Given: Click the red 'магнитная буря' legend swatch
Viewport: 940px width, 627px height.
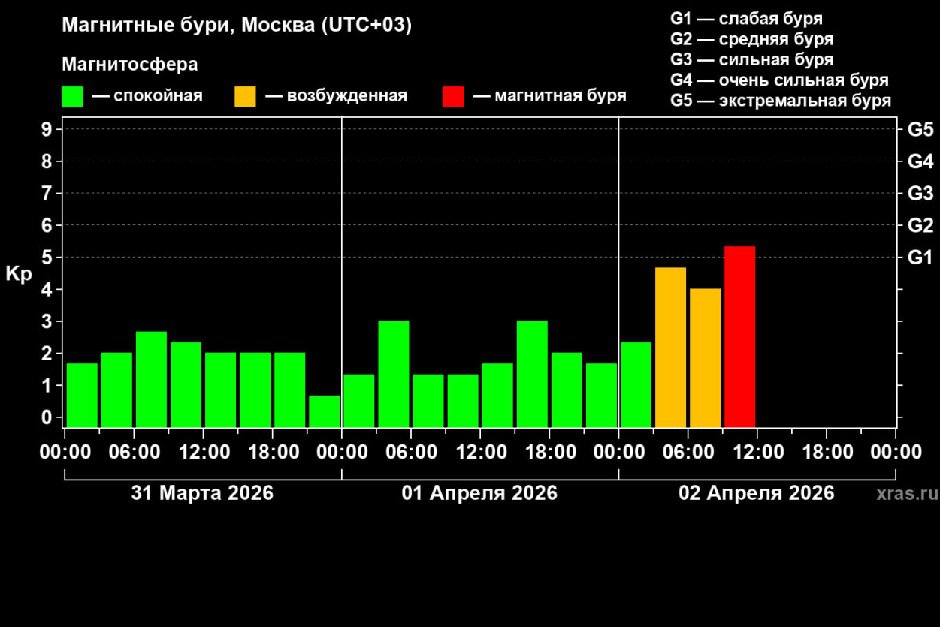Looking at the screenshot, I should (x=453, y=96).
